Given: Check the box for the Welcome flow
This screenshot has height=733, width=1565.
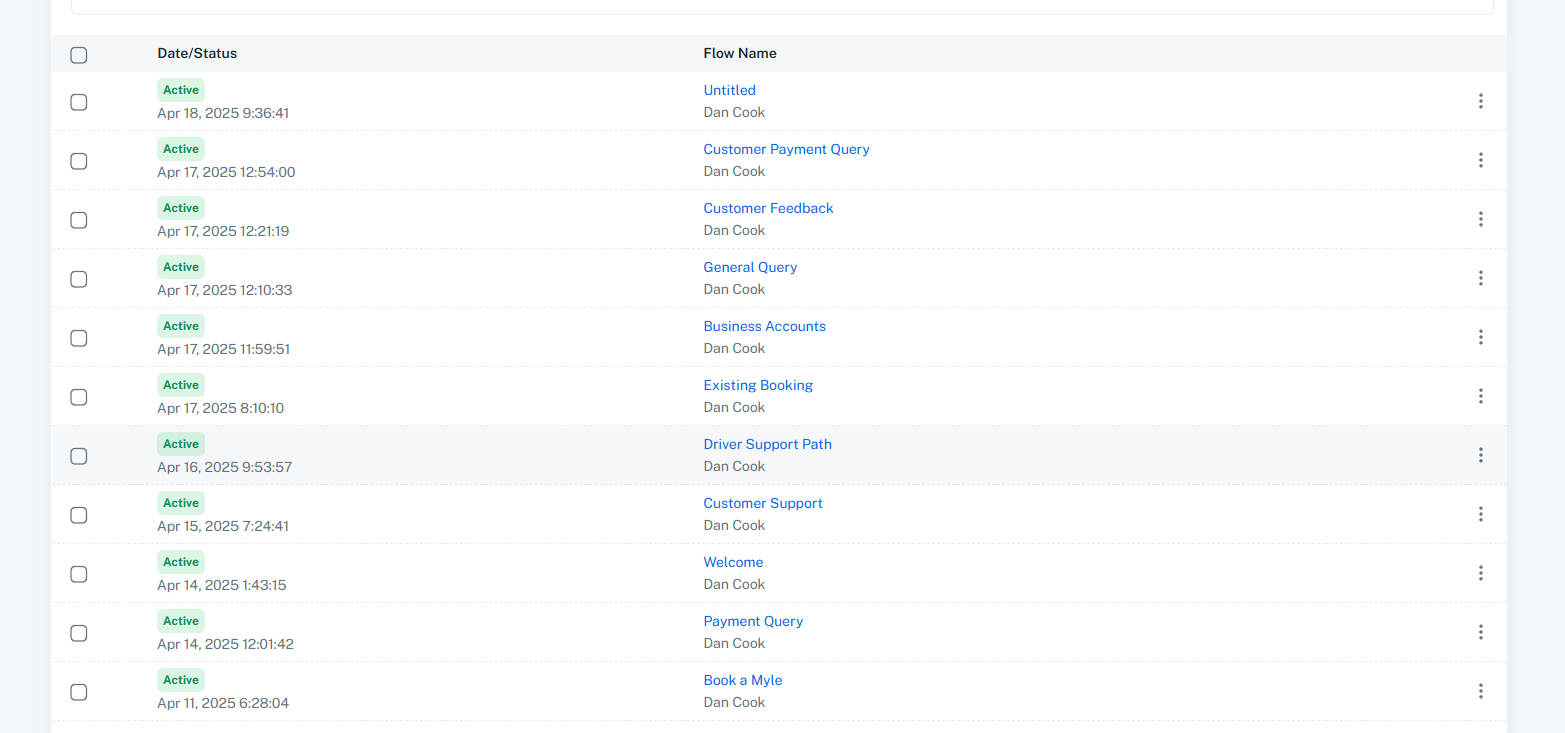Looking at the screenshot, I should [79, 574].
